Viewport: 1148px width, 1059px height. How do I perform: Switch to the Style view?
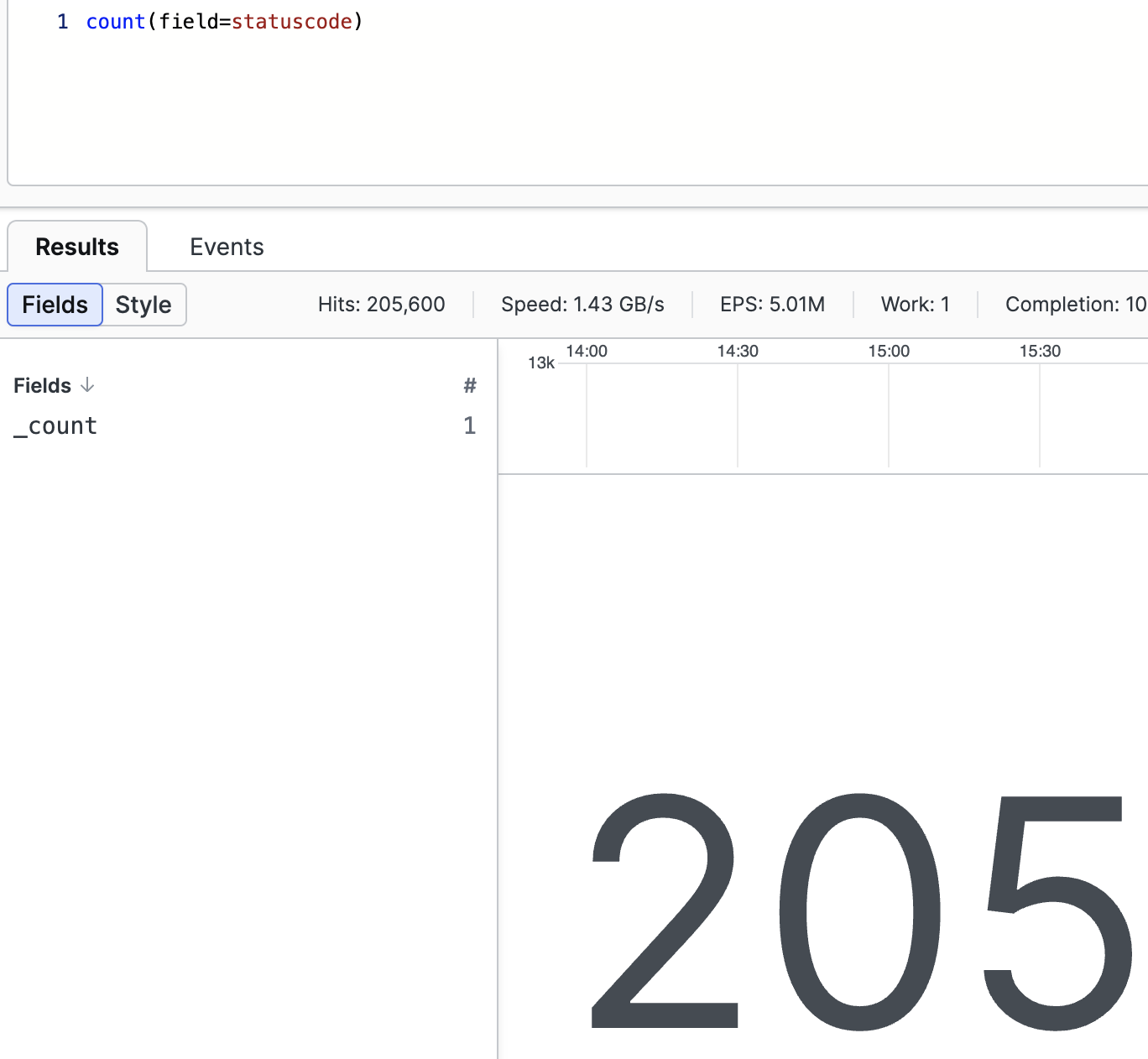[x=143, y=305]
